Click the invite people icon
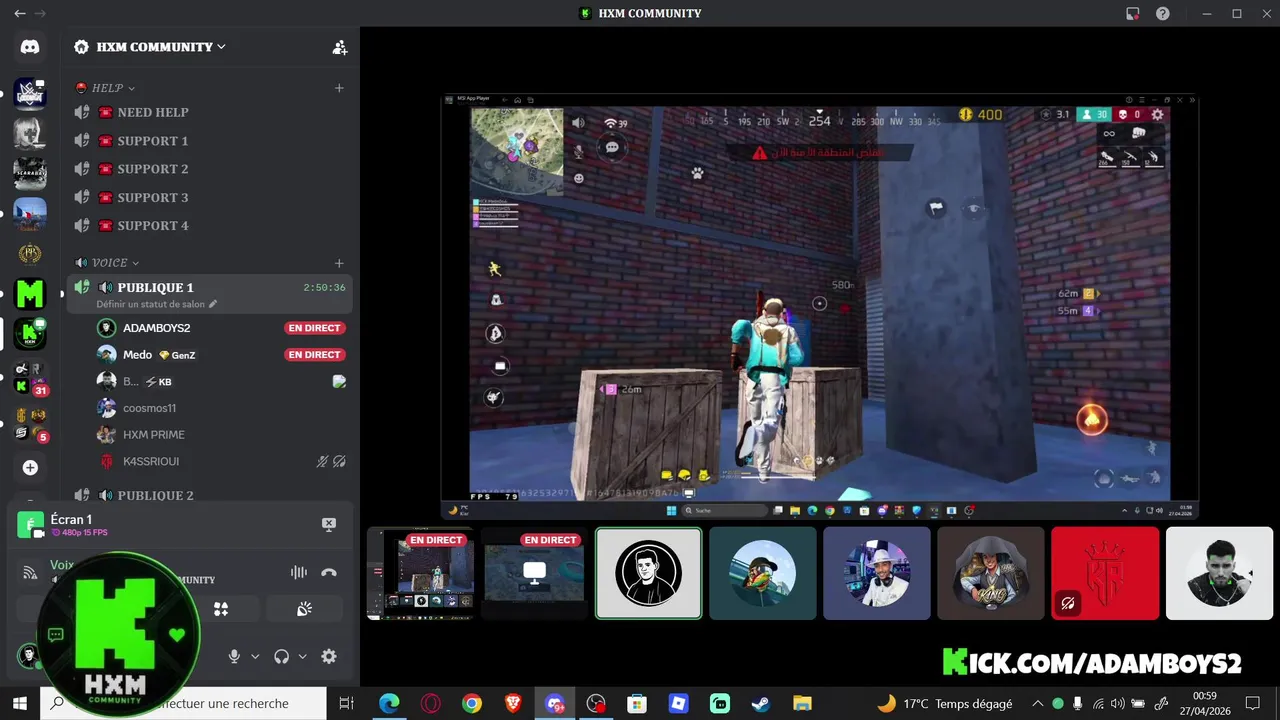 [340, 47]
